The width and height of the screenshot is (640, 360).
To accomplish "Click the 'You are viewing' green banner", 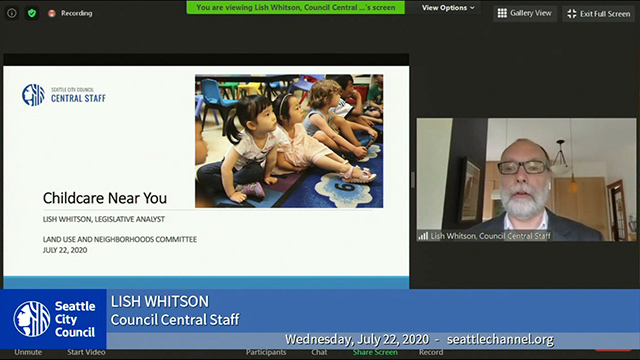I will 296,7.
